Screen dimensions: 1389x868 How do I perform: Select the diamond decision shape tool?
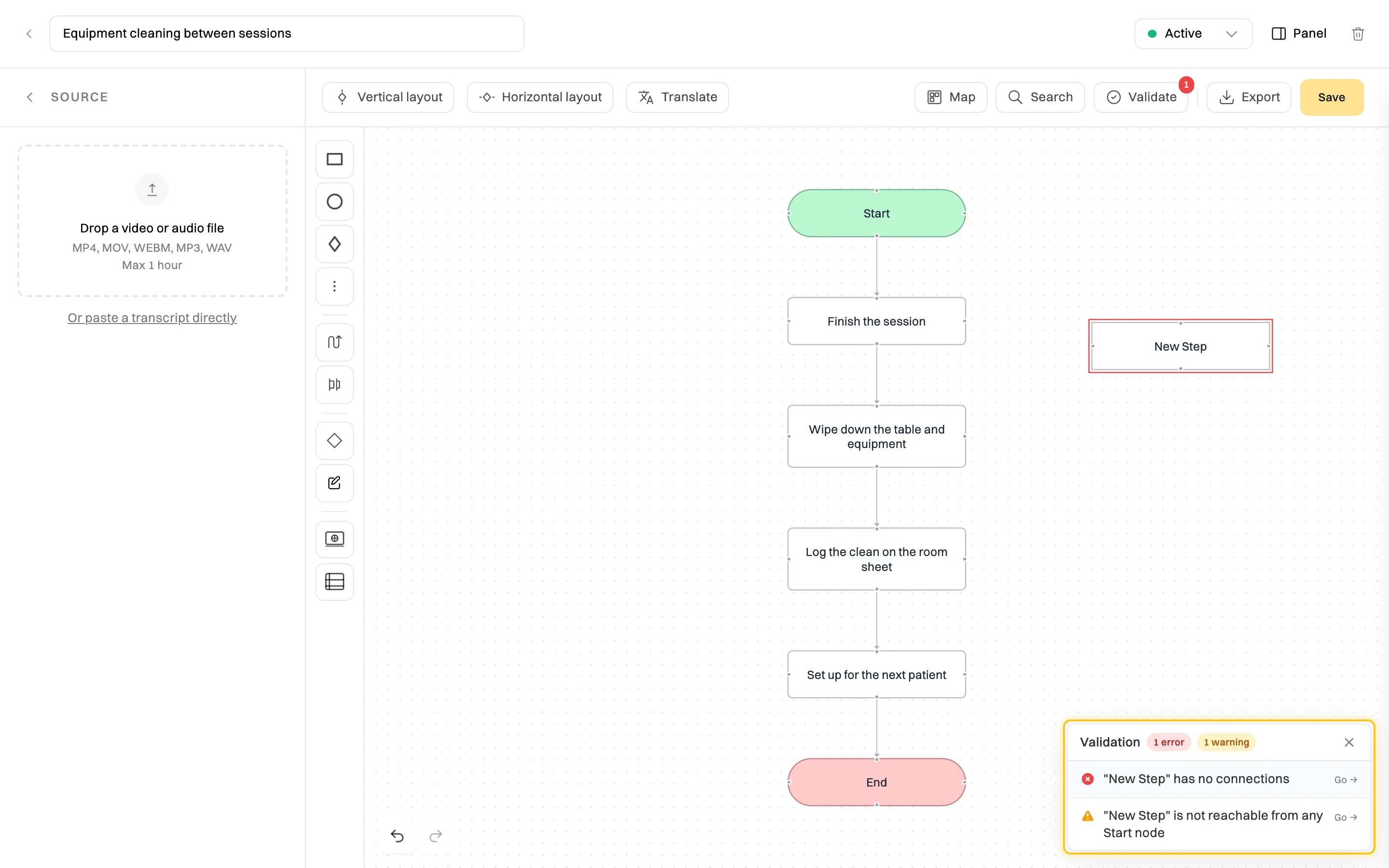[x=335, y=244]
